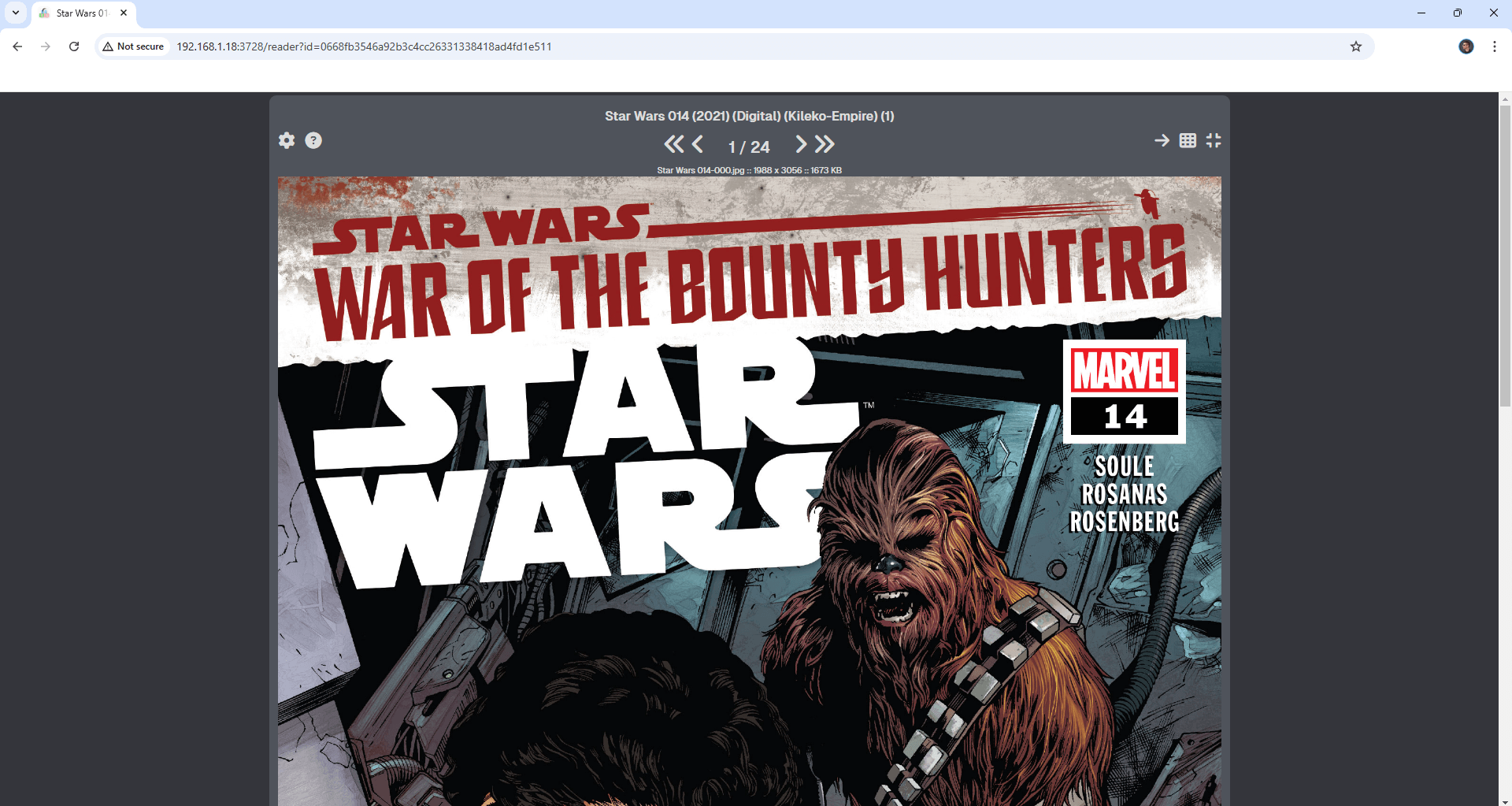Click the page counter 1 / 24
1512x806 pixels.
tap(749, 147)
